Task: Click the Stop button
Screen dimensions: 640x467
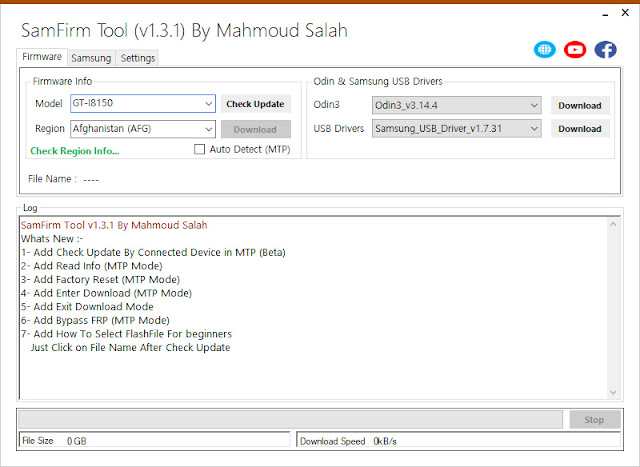Action: [594, 420]
